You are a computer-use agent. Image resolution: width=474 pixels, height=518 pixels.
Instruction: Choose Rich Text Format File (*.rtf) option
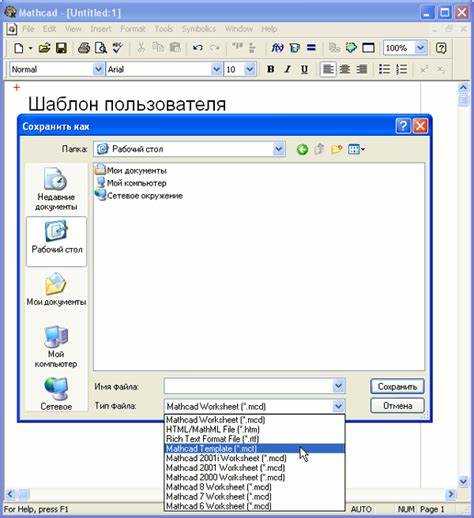coord(255,439)
